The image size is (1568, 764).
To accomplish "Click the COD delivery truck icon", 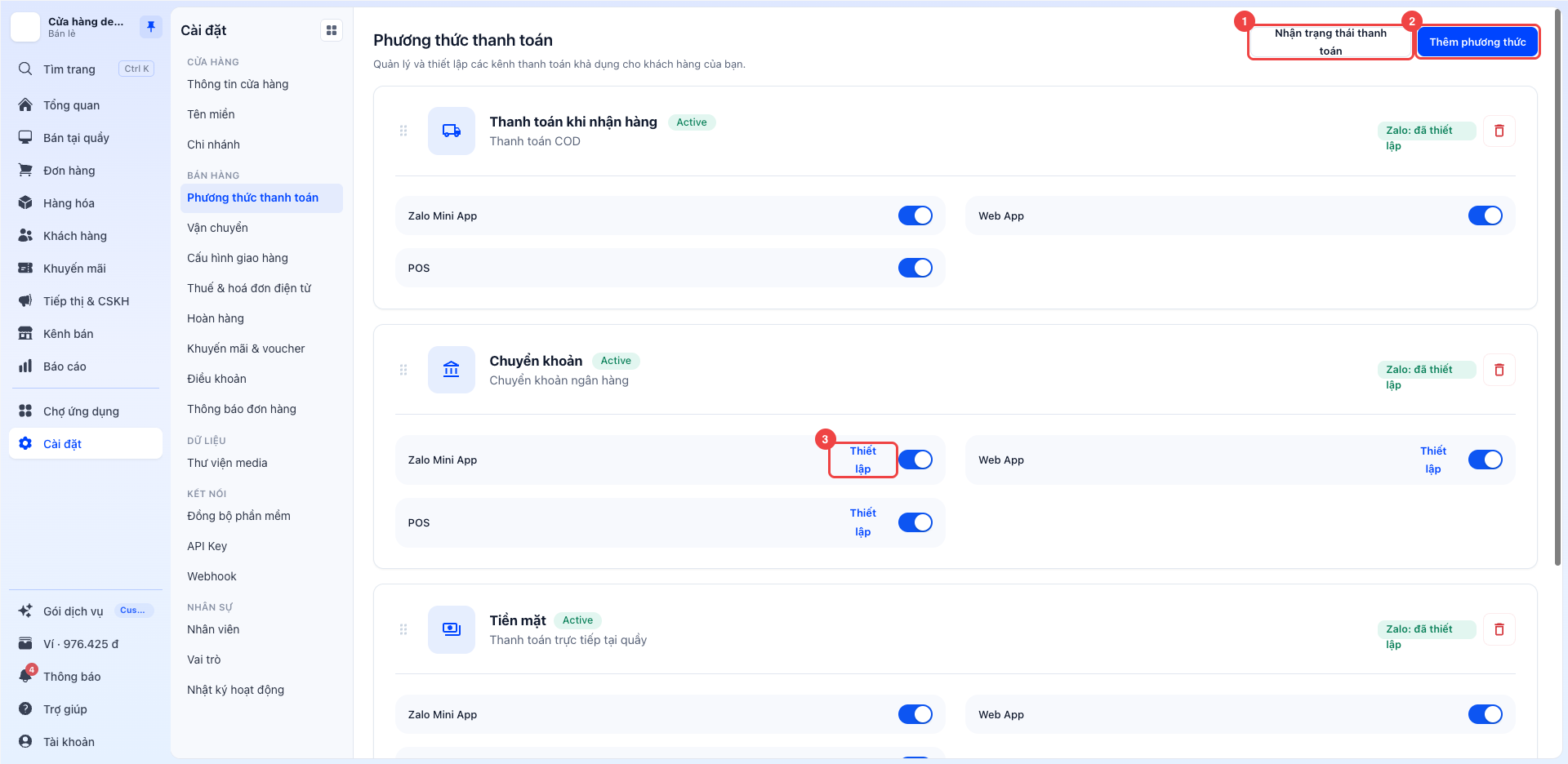I will click(x=452, y=131).
